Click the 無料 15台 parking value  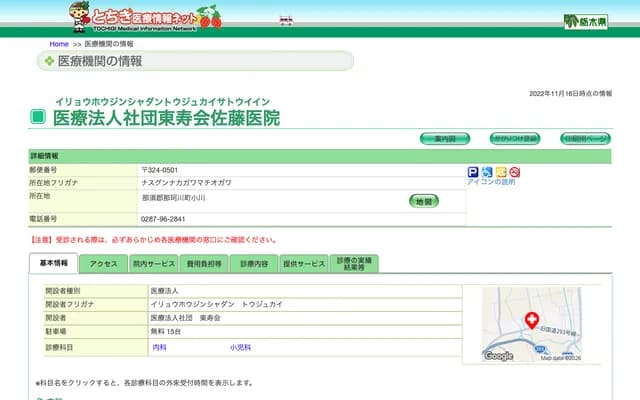pyautogui.click(x=166, y=331)
